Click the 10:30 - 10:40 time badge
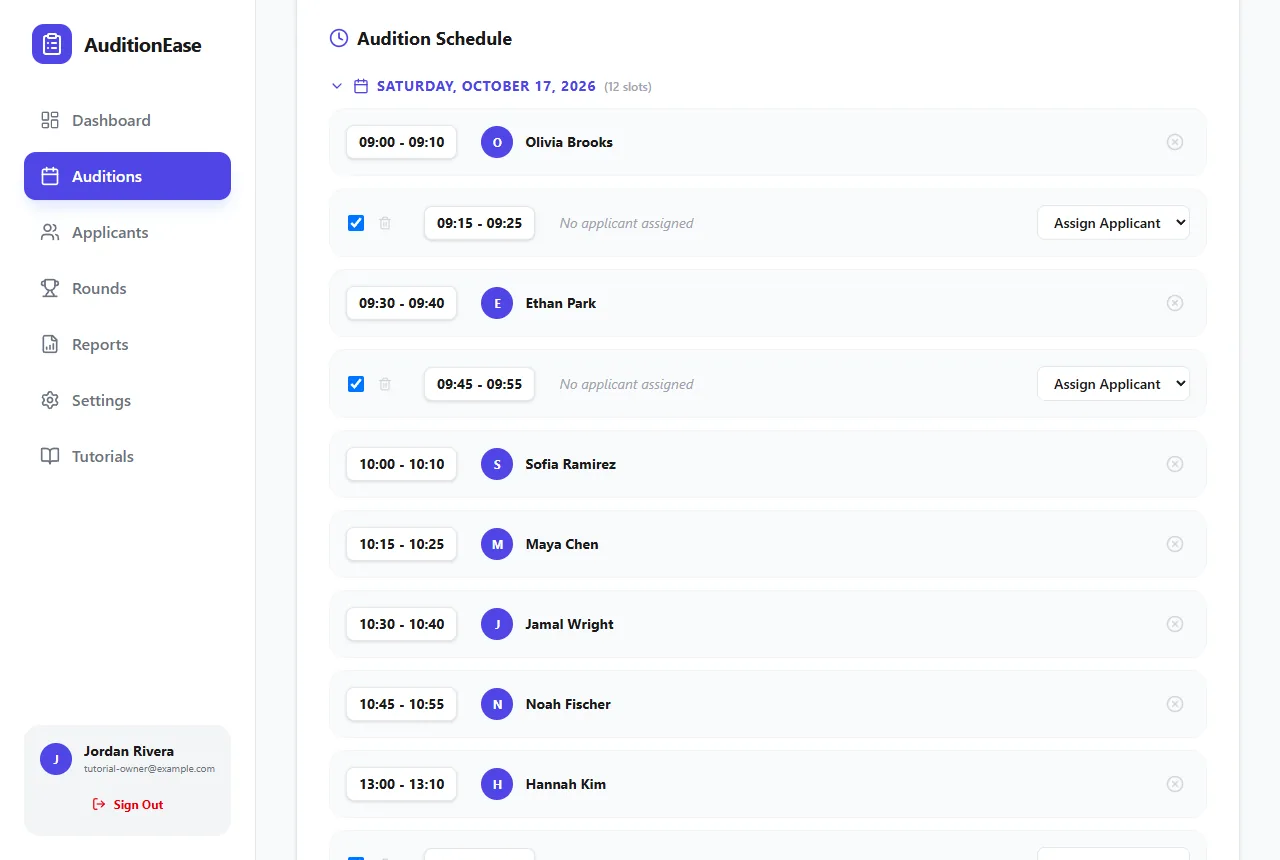The image size is (1280, 860). 401,624
